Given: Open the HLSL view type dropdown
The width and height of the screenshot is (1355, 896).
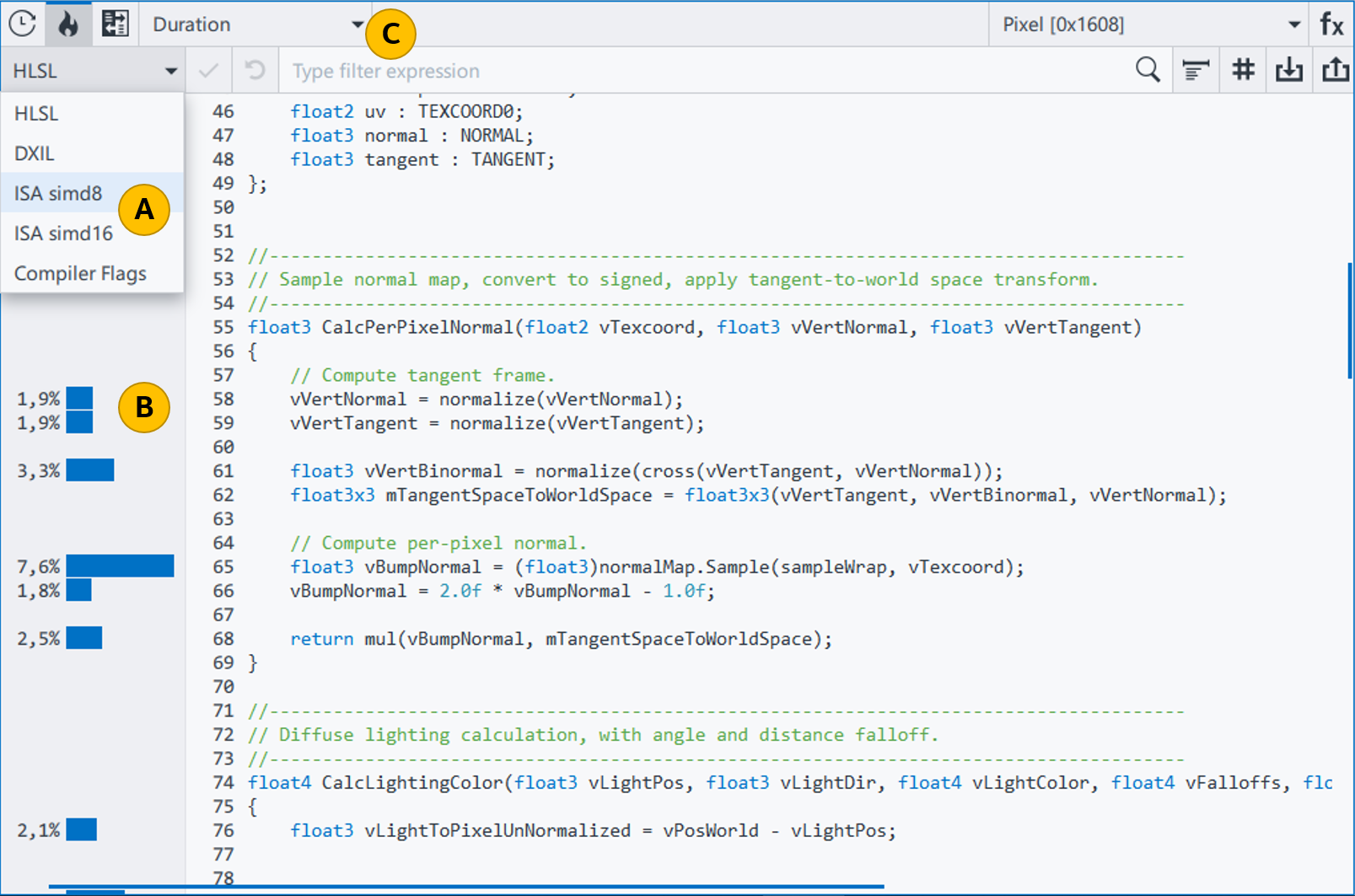Looking at the screenshot, I should pos(93,71).
